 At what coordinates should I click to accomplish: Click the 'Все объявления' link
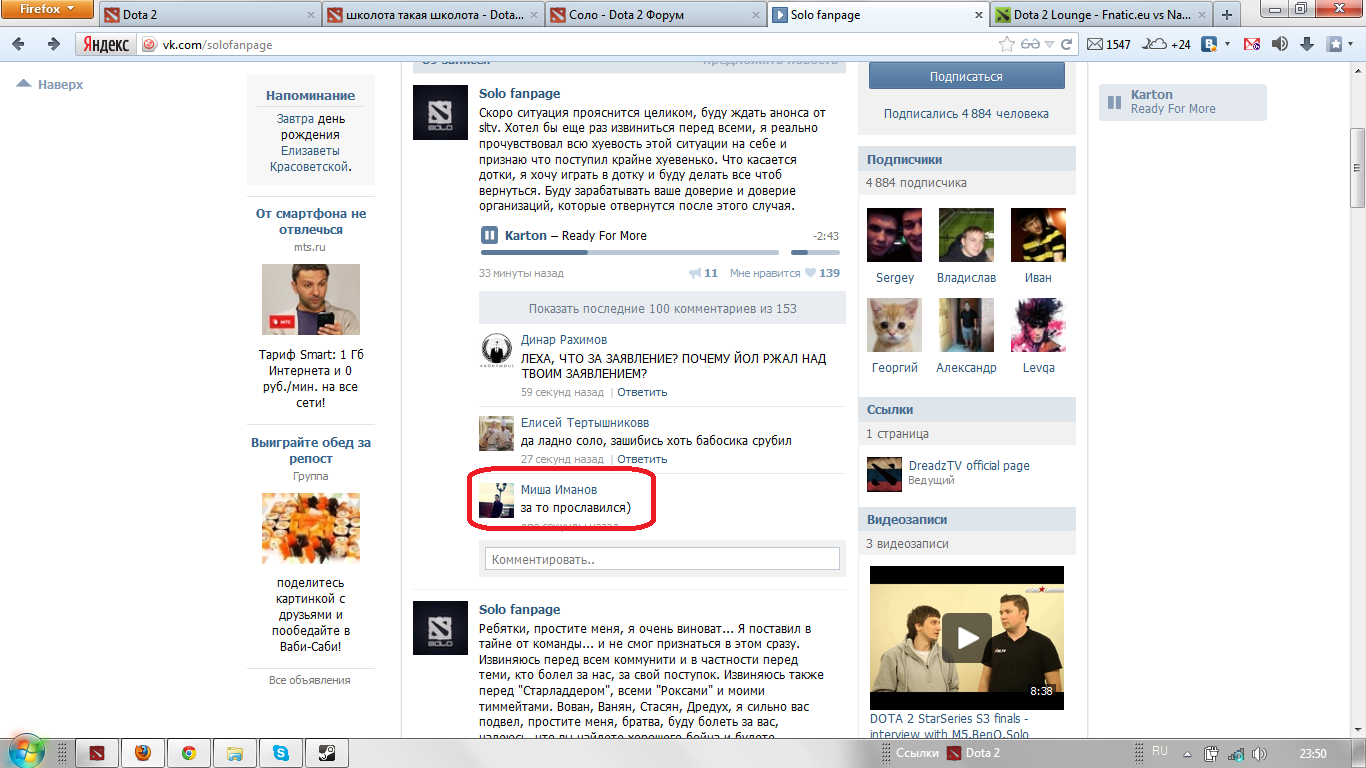tap(310, 680)
